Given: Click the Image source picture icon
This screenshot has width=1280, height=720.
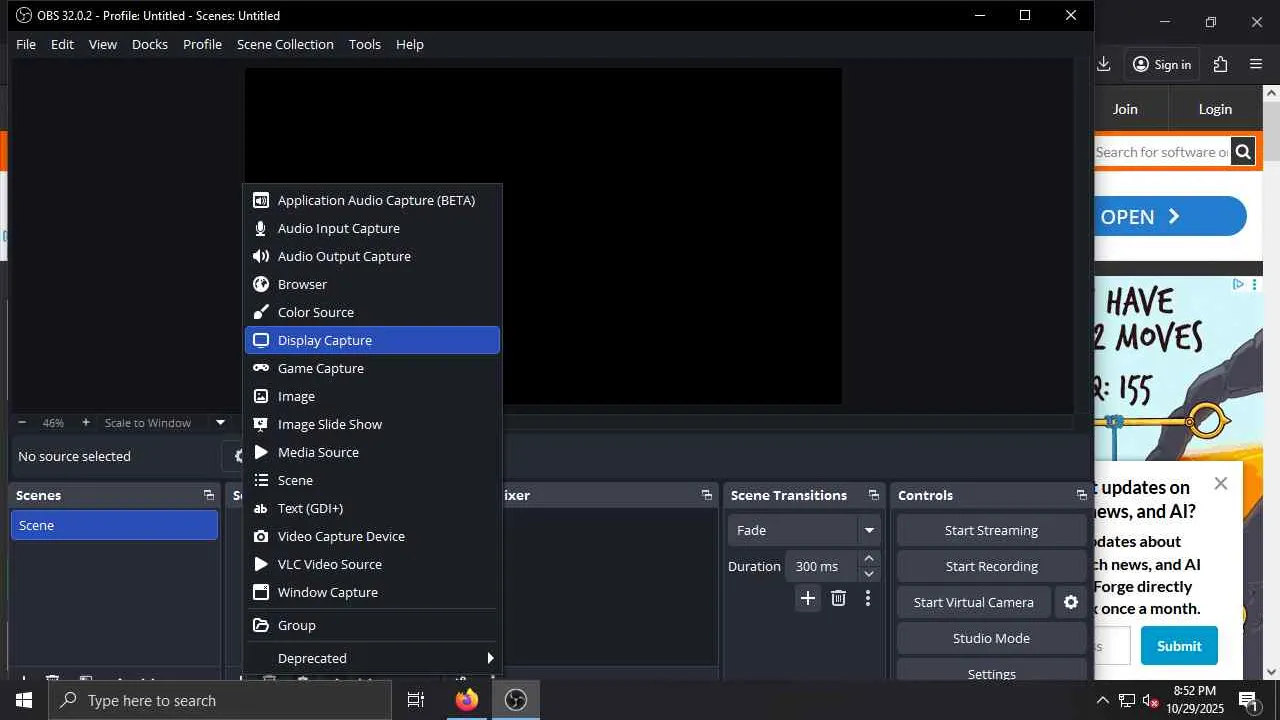Looking at the screenshot, I should (261, 396).
